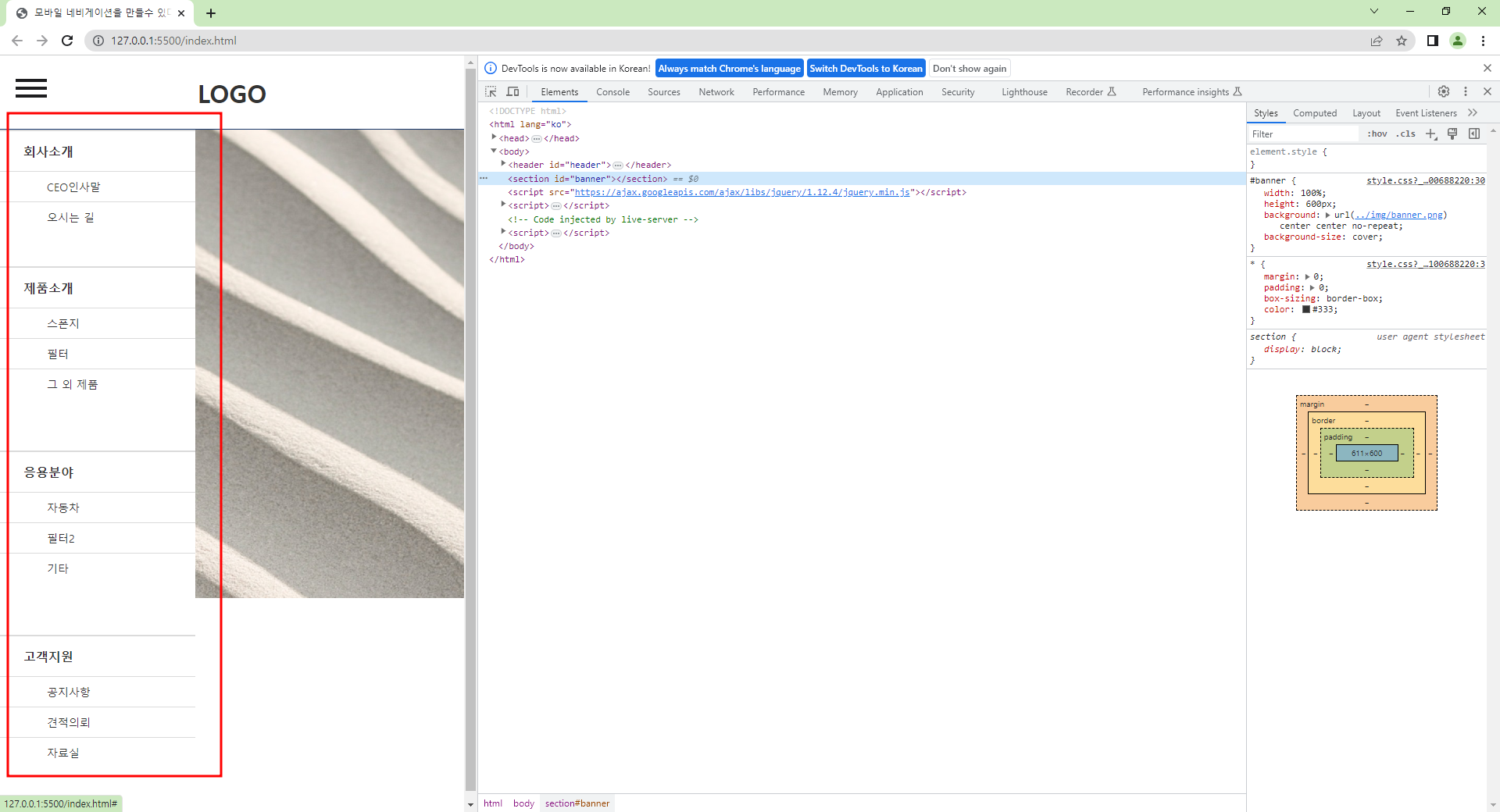Click Don't show again button

970,69
